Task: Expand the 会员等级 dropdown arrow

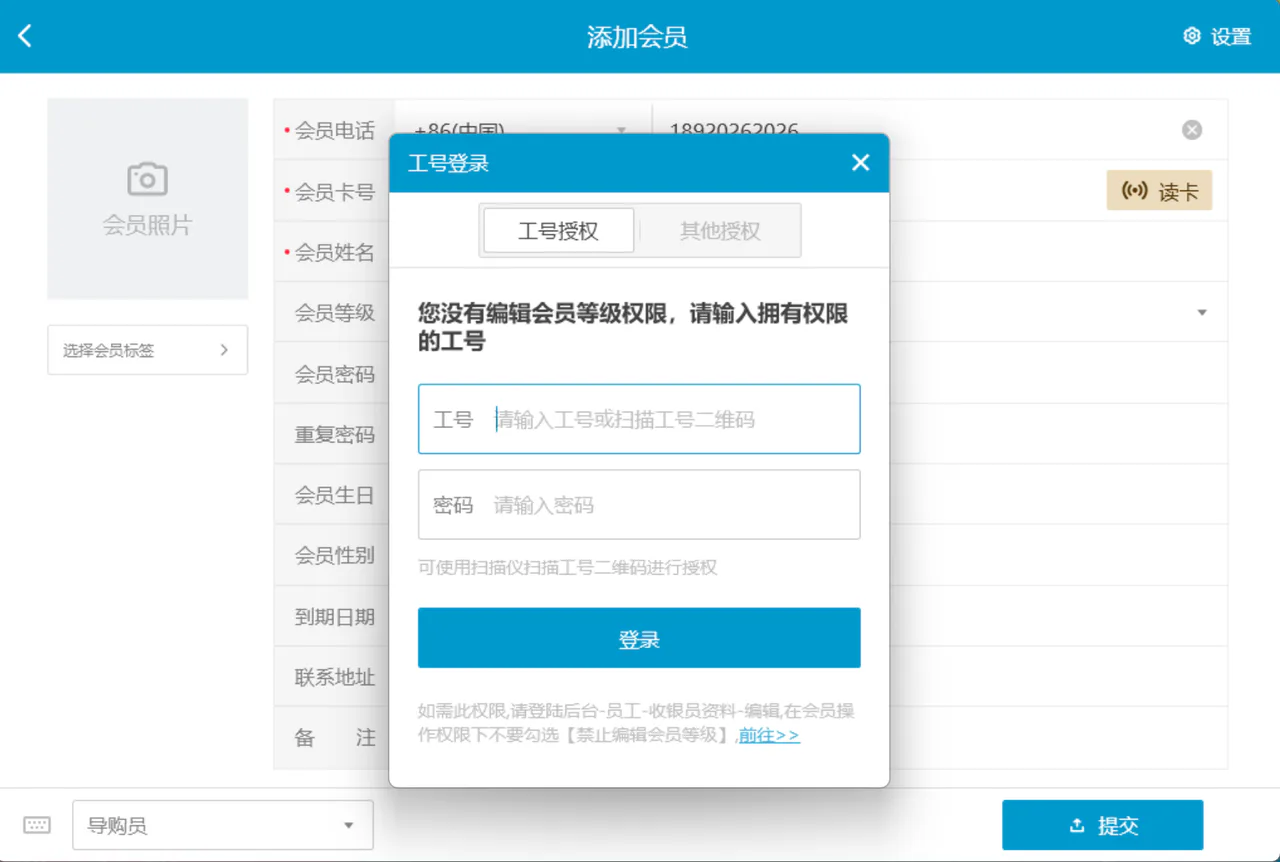Action: pos(1201,313)
